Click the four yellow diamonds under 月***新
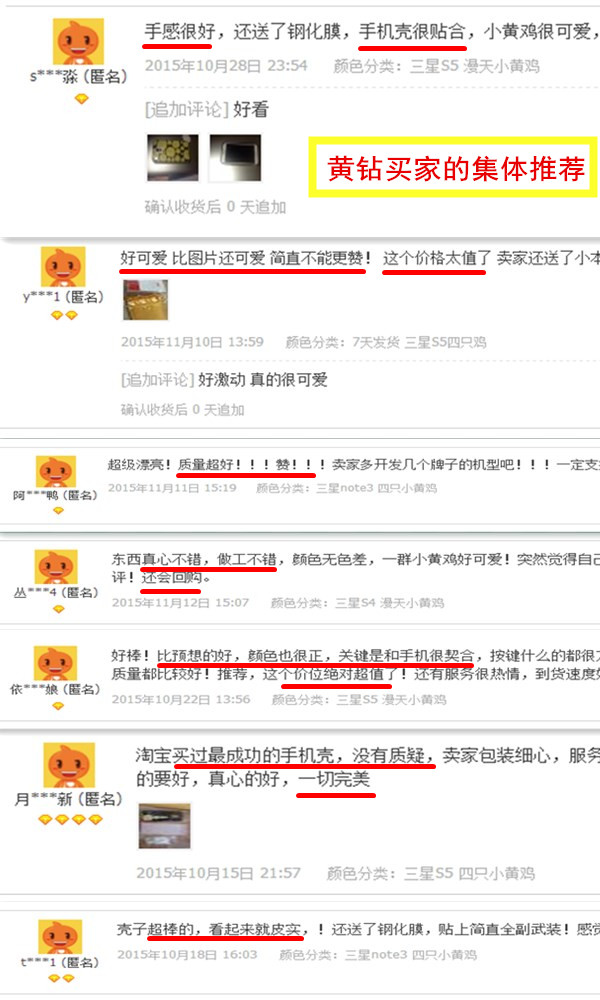The image size is (600, 1000). [x=70, y=820]
